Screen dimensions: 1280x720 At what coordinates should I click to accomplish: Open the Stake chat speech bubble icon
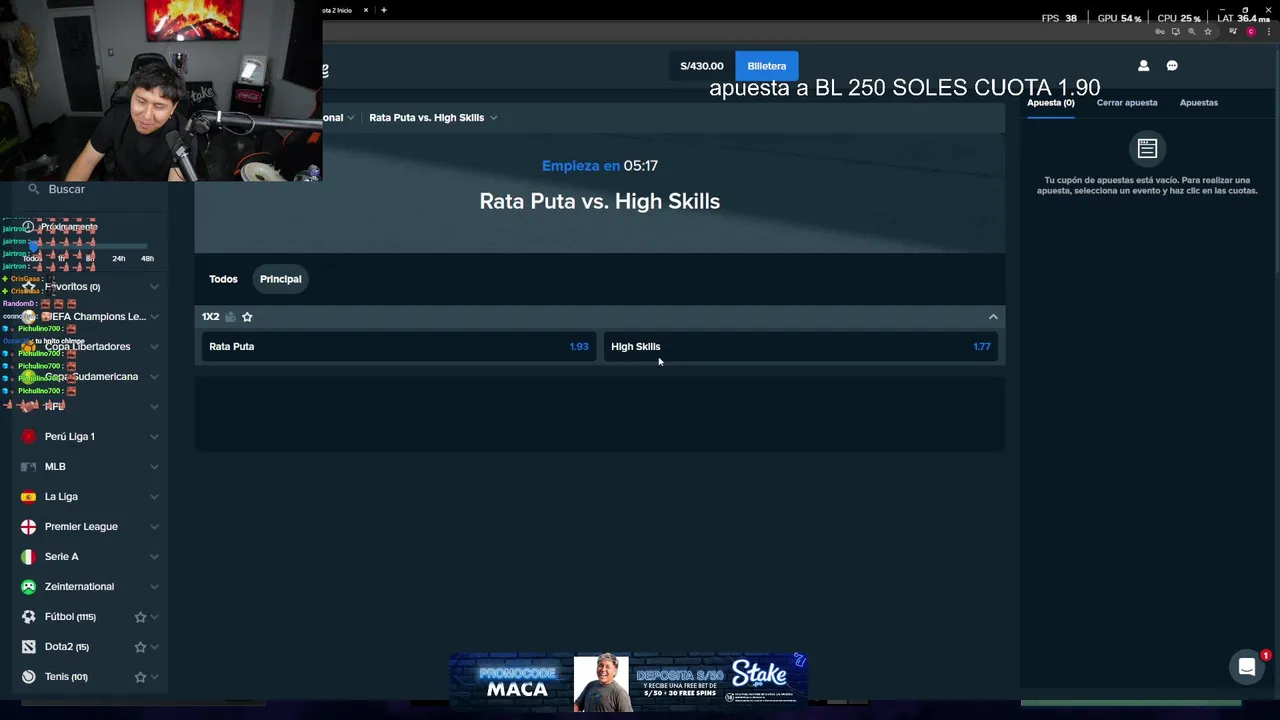click(x=1172, y=66)
